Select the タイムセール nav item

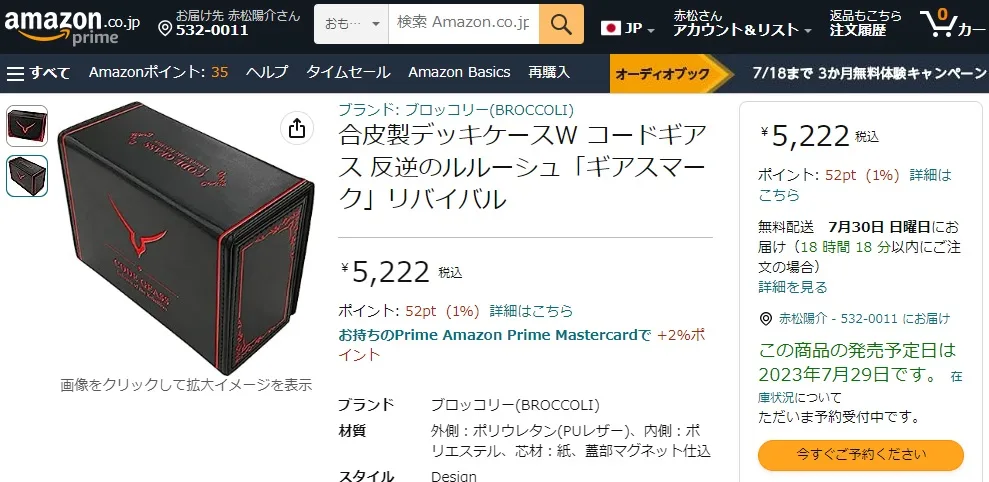click(x=348, y=73)
